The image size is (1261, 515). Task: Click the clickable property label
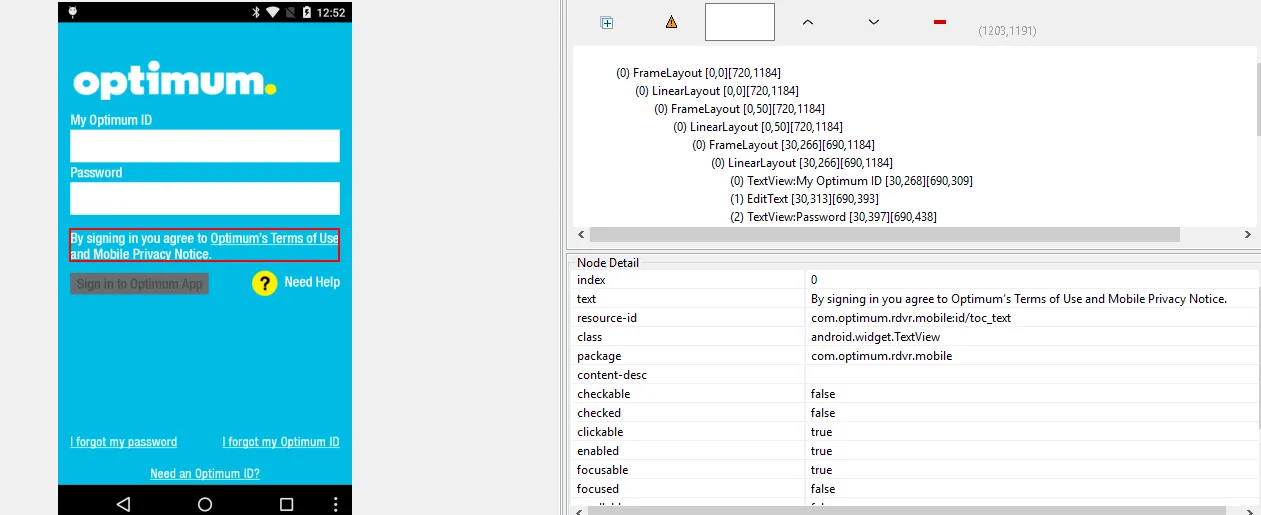click(x=600, y=432)
